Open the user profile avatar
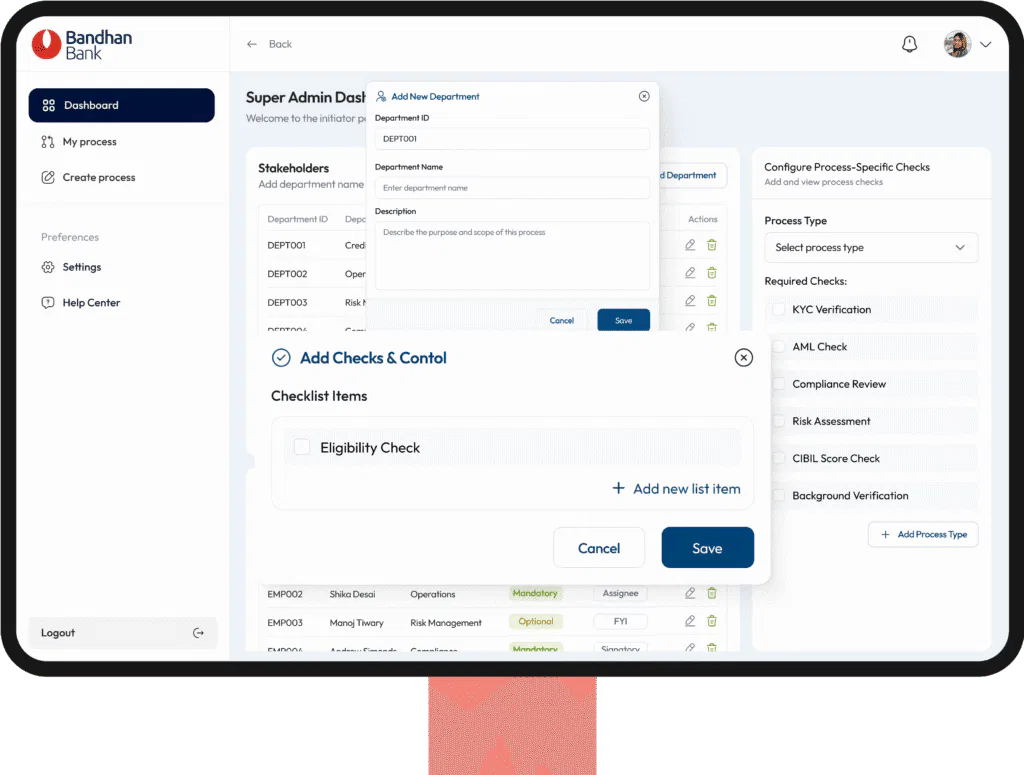Screen dimensions: 1024x775 tap(957, 44)
